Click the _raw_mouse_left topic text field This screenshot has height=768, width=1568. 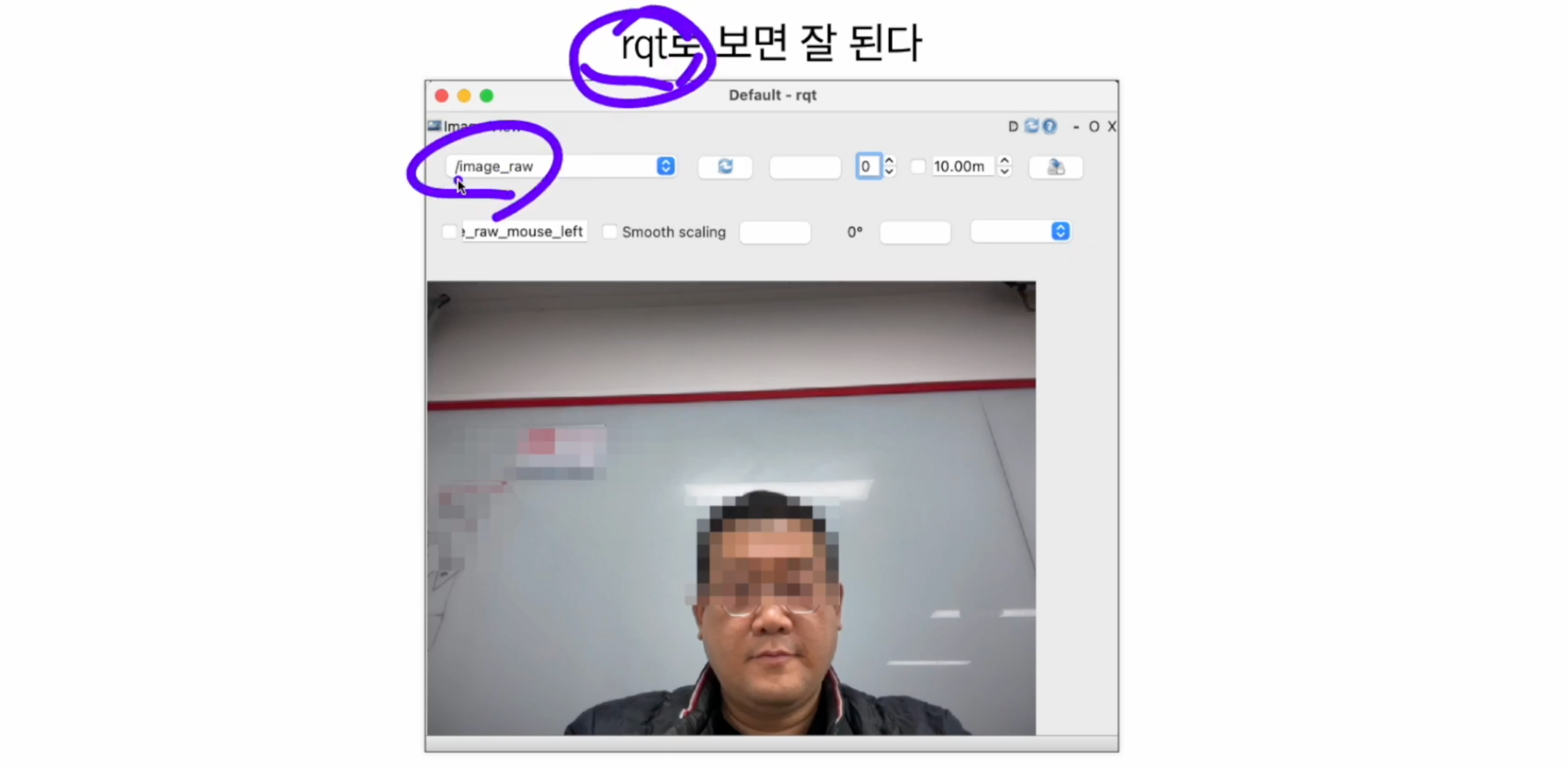click(x=525, y=232)
